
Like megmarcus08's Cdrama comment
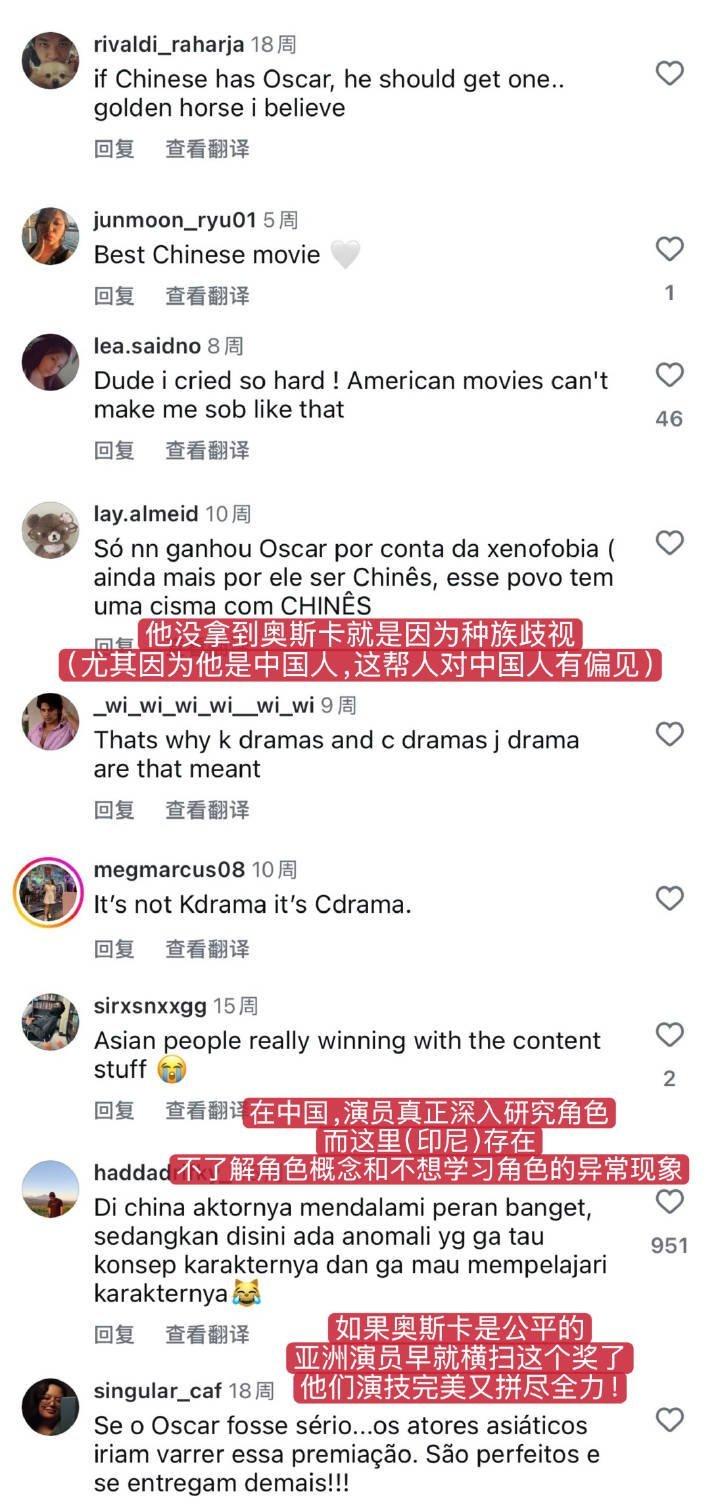click(x=669, y=899)
